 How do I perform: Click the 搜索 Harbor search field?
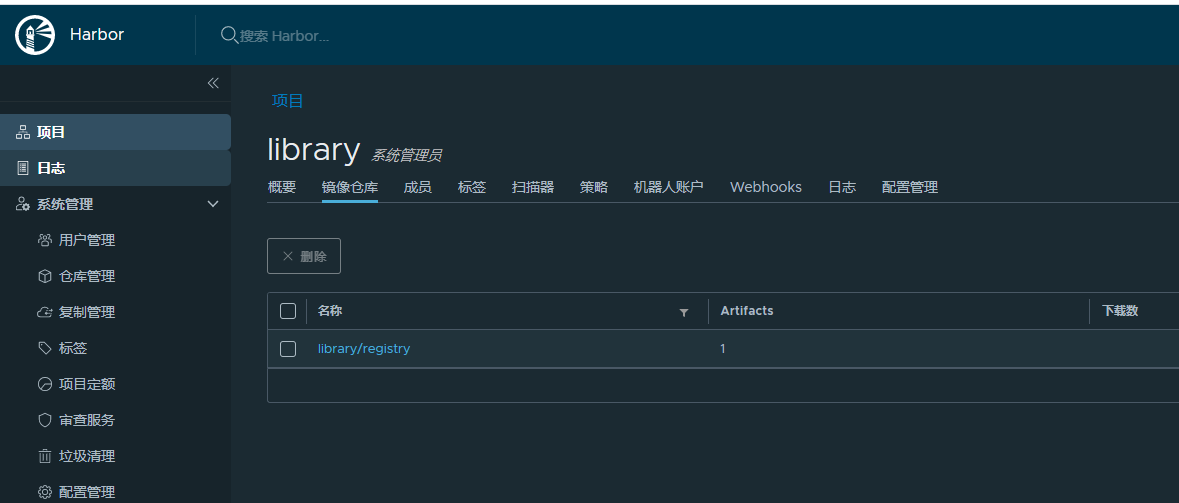tap(284, 35)
